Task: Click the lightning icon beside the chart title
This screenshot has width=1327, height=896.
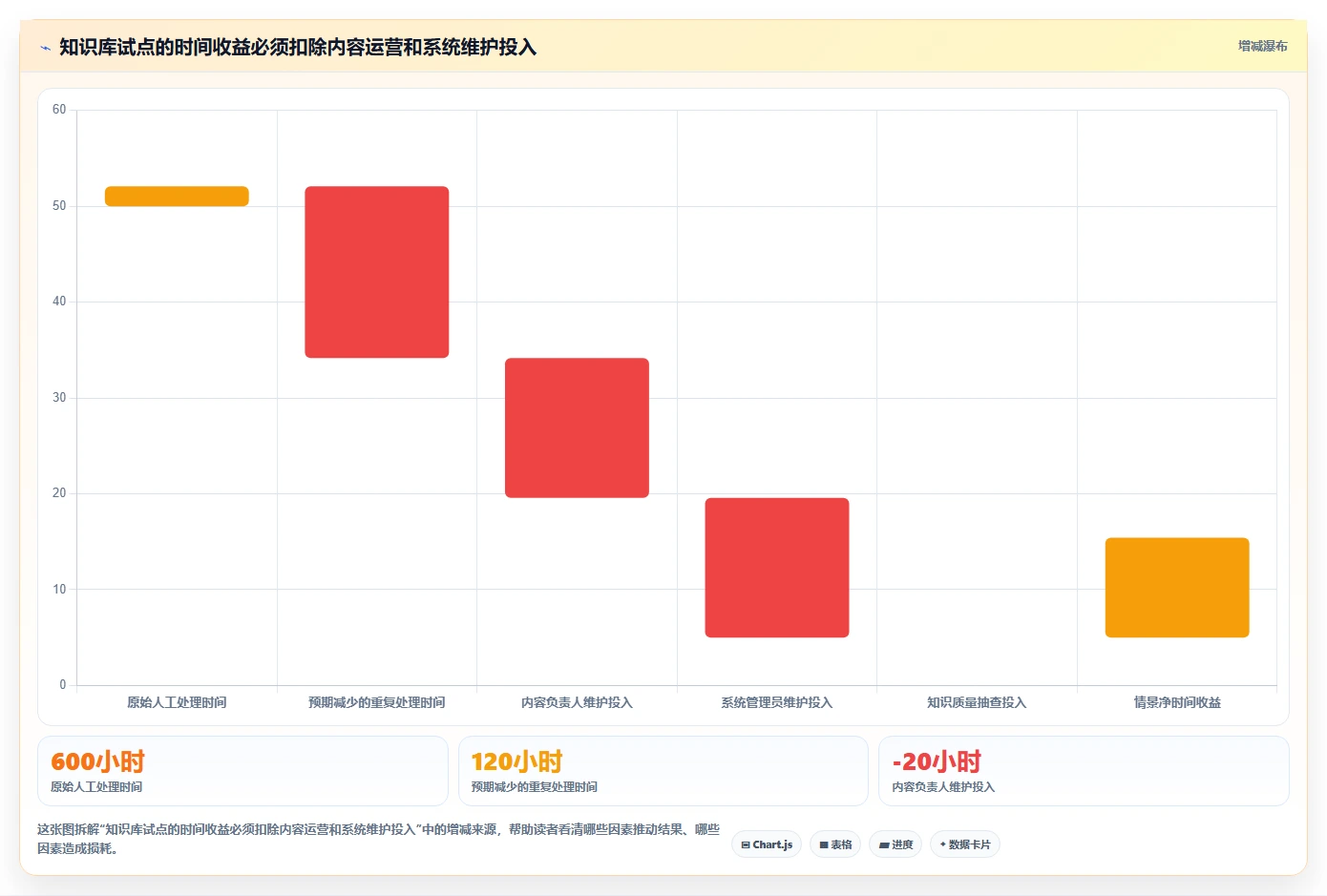Action: [45, 48]
